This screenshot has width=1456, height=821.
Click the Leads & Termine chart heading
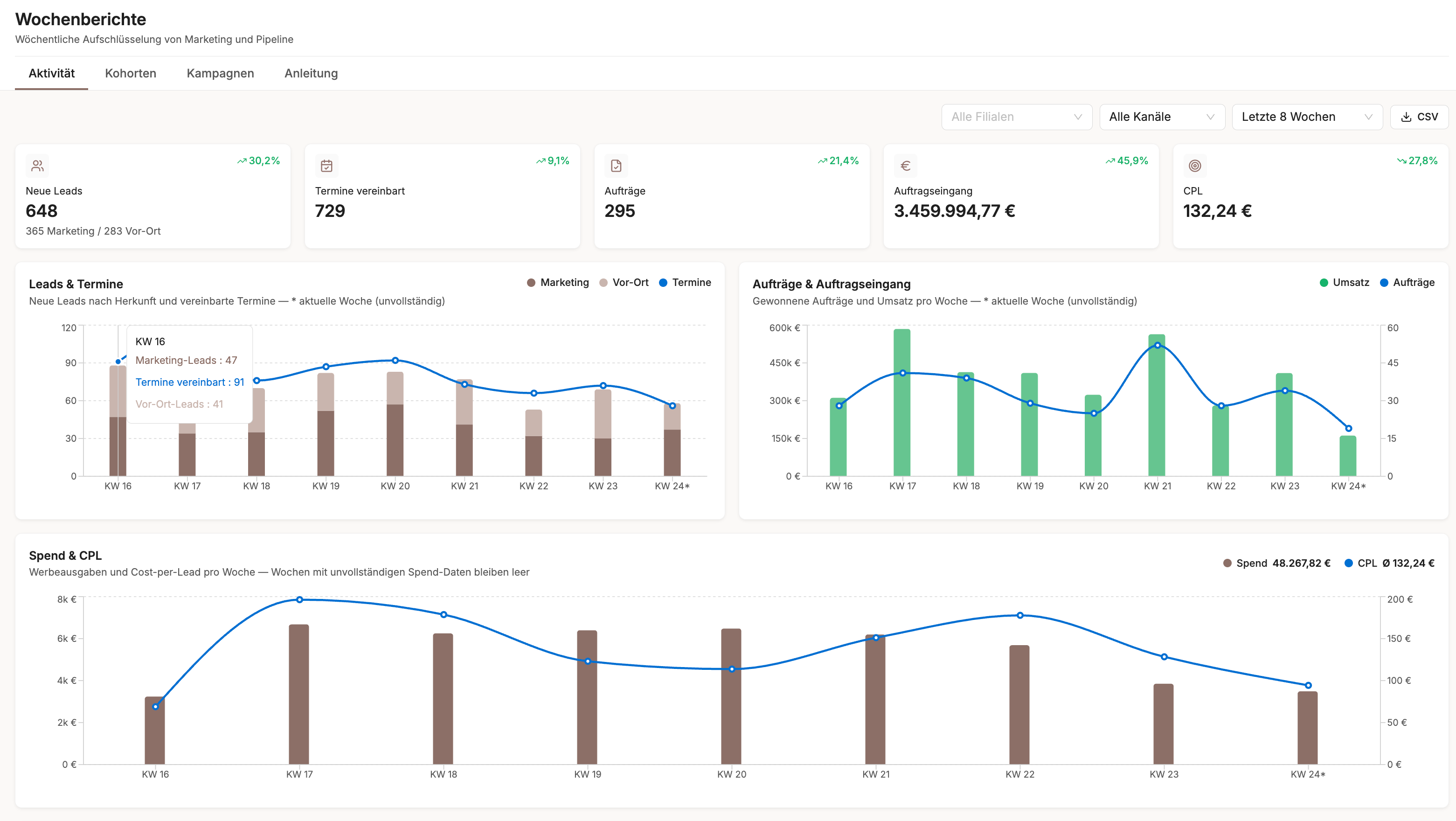[x=76, y=284]
